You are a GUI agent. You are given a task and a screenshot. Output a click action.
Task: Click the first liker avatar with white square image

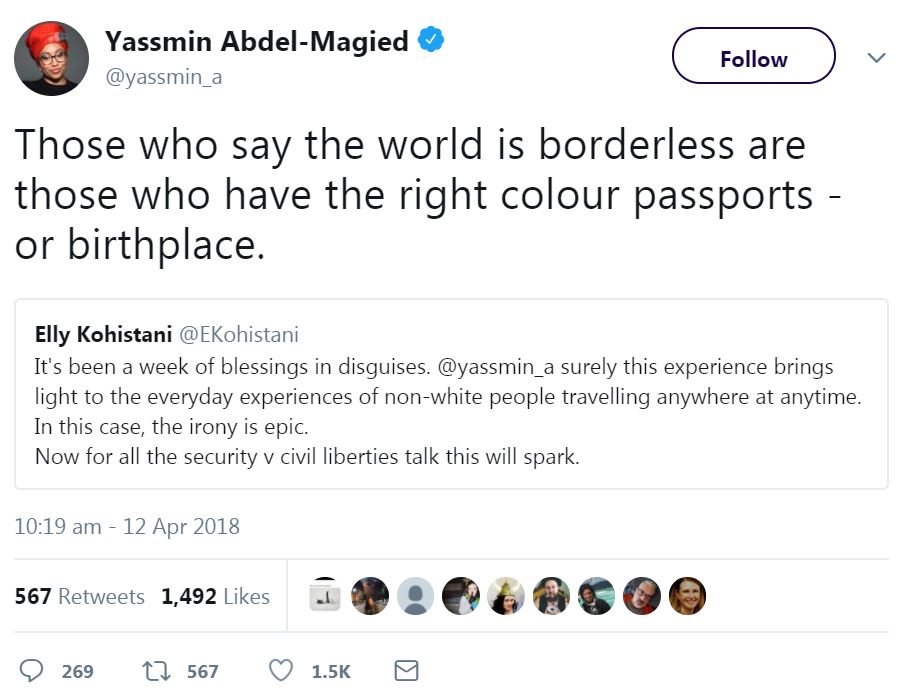tap(325, 596)
